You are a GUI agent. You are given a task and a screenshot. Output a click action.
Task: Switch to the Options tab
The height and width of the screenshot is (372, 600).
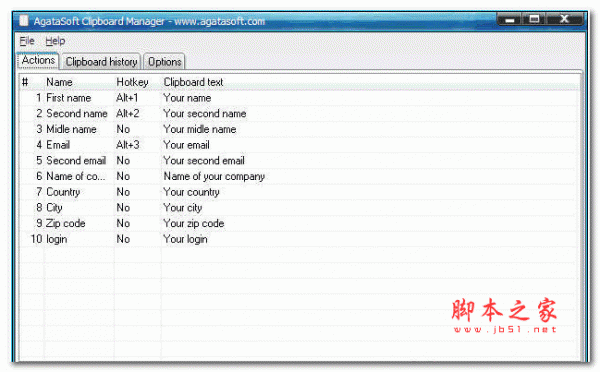165,62
